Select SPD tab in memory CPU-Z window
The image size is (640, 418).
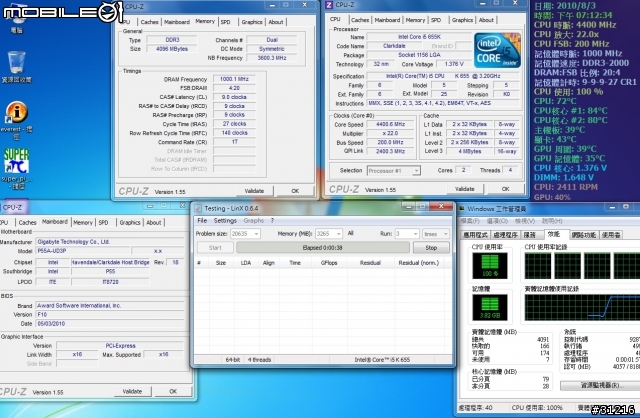(226, 22)
